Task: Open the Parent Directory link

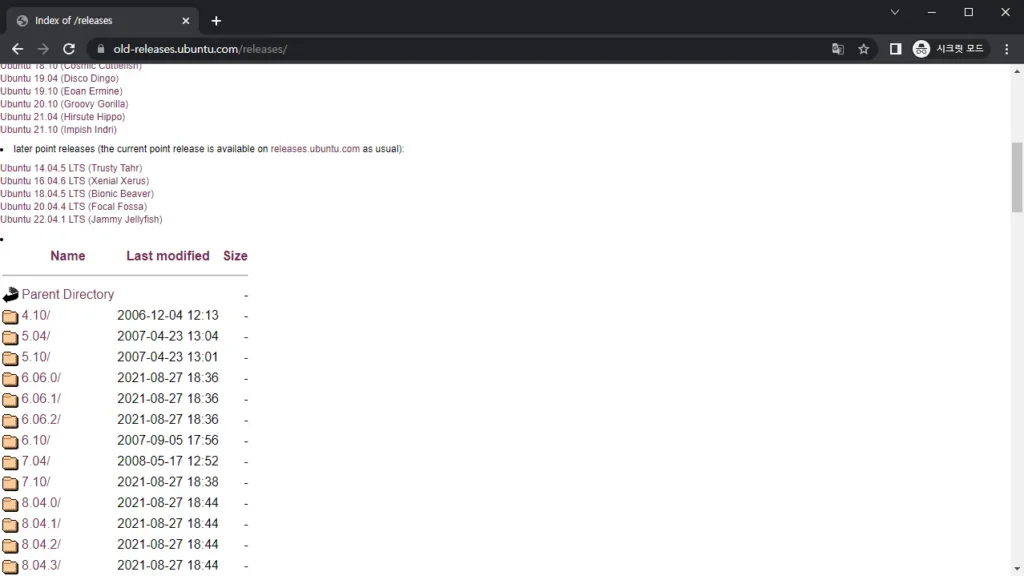Action: click(68, 295)
